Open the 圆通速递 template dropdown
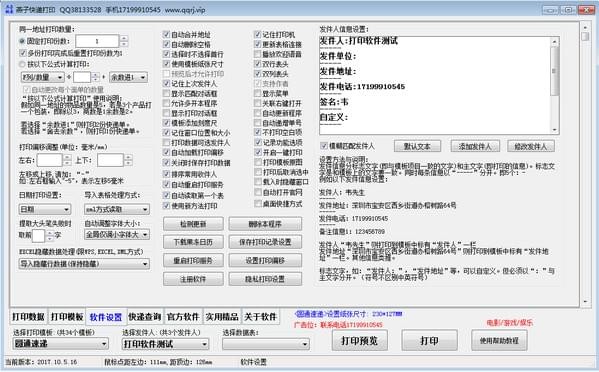This screenshot has width=599, height=372. (x=61, y=344)
